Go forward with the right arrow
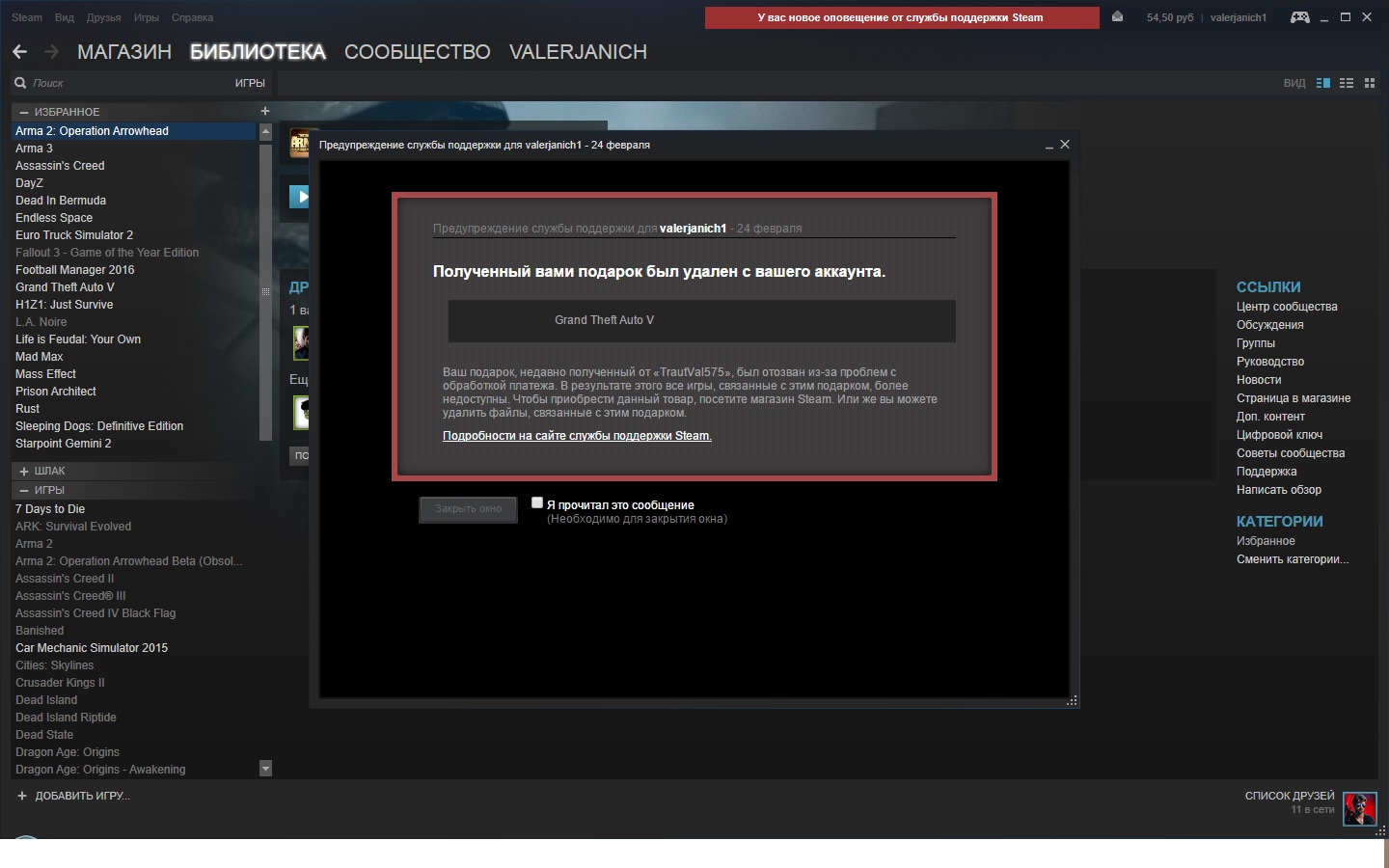Viewport: 1389px width, 868px height. coord(52,52)
